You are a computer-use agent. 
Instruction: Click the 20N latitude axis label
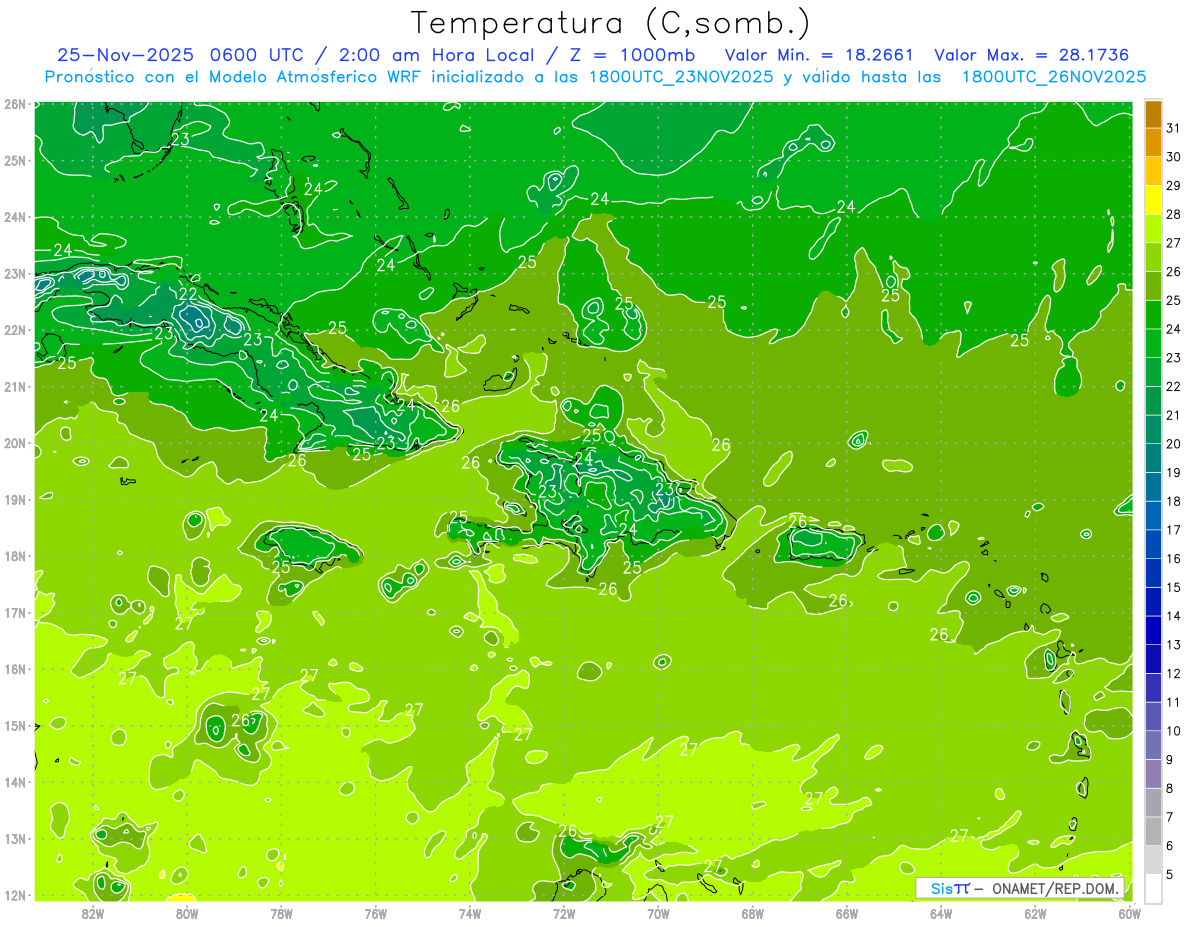(14, 443)
